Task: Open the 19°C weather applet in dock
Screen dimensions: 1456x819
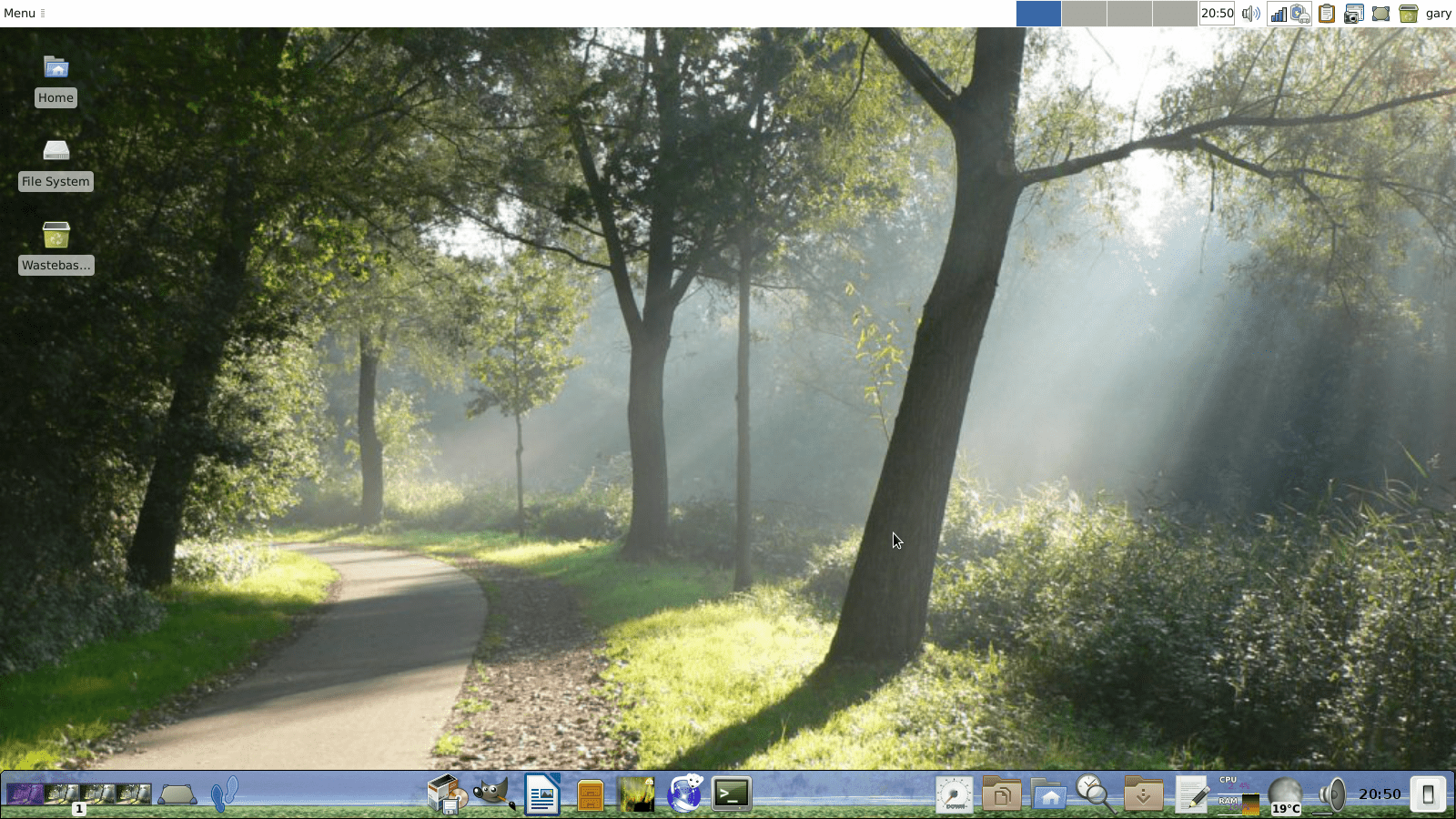Action: (1286, 794)
